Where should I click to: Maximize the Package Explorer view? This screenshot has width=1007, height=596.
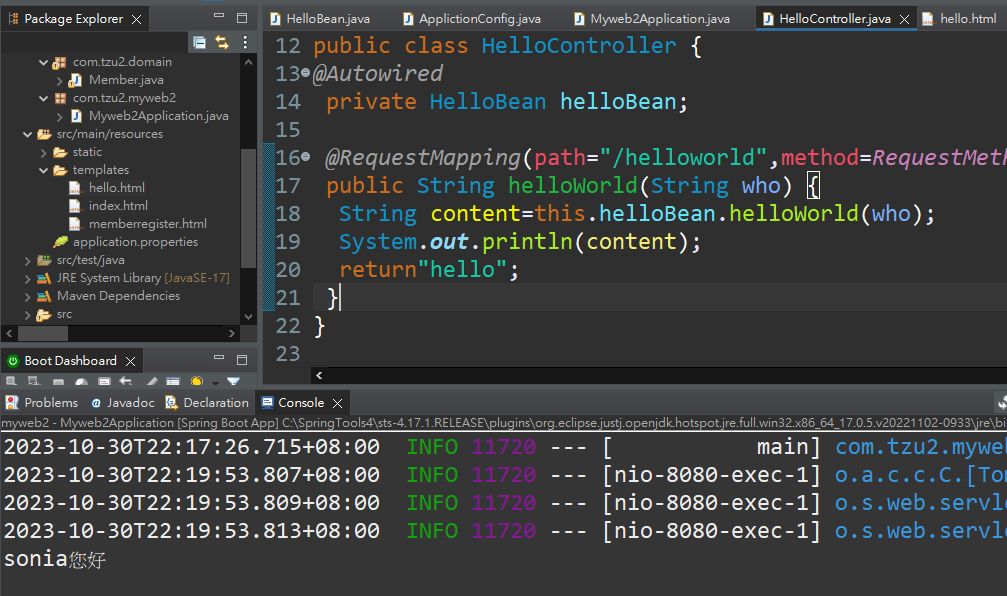pos(242,18)
